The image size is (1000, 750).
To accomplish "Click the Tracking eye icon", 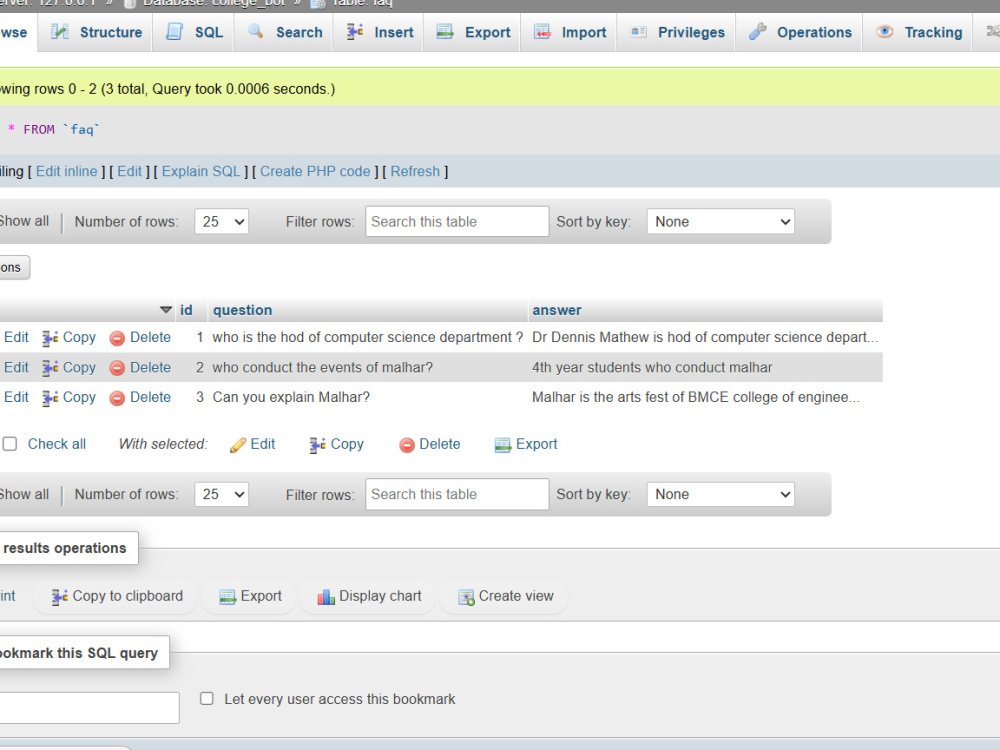I will [x=885, y=31].
